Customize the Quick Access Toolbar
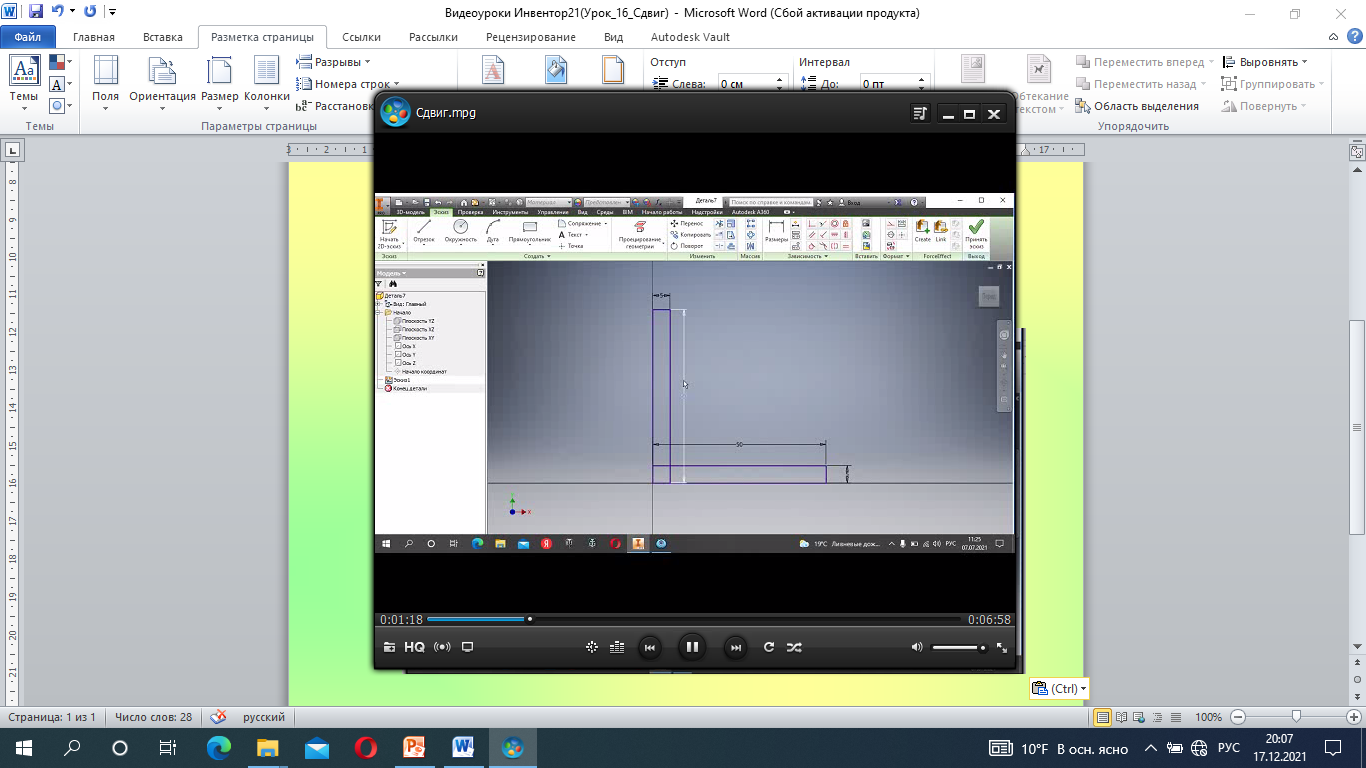The width and height of the screenshot is (1366, 768). [x=111, y=13]
